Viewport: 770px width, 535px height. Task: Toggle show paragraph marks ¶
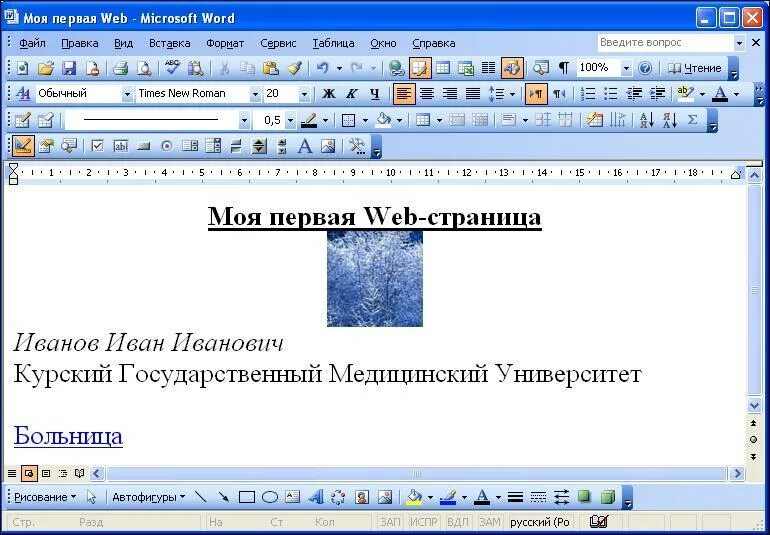[564, 68]
